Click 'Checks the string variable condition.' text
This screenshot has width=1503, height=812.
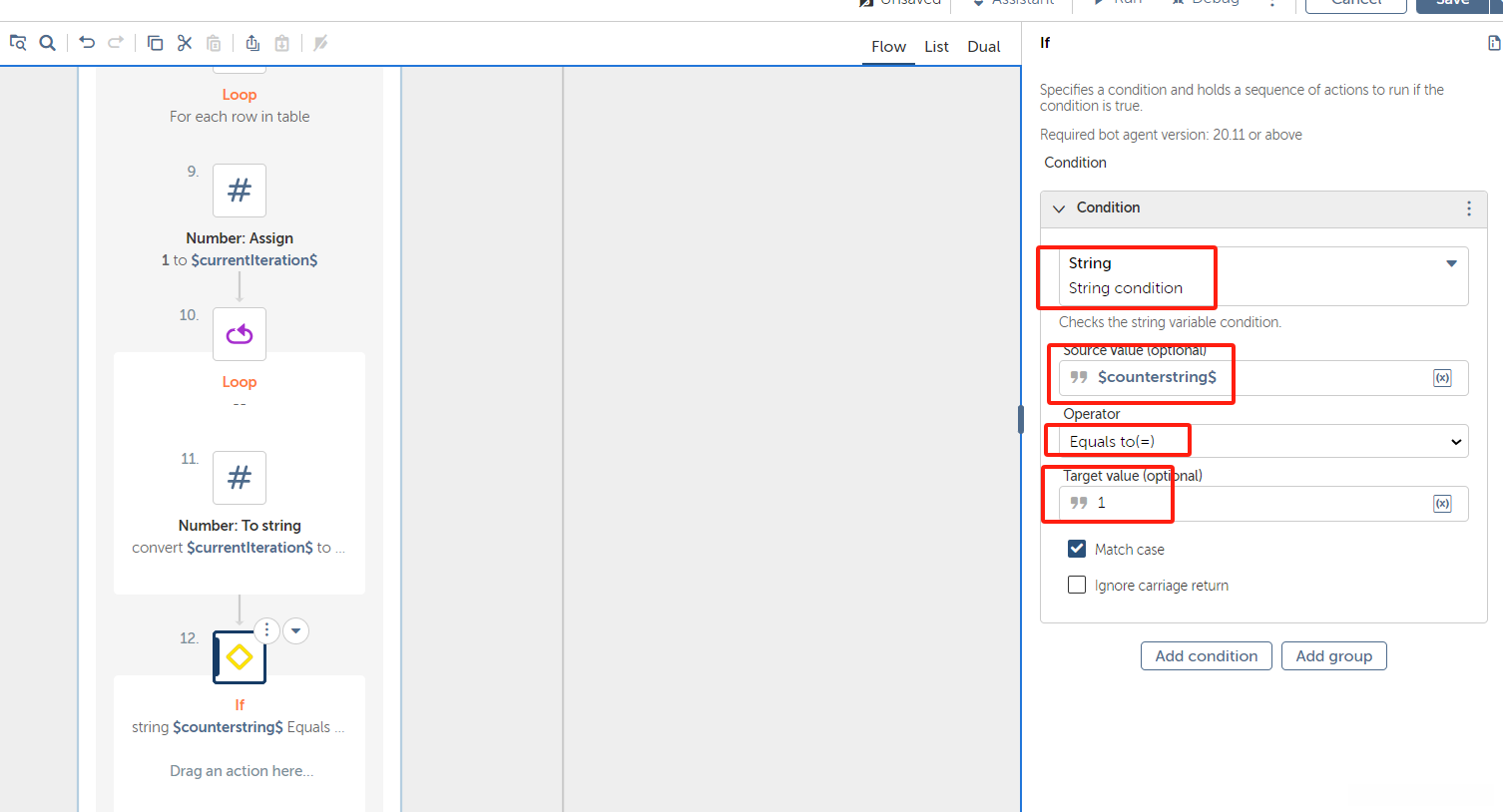point(1170,322)
